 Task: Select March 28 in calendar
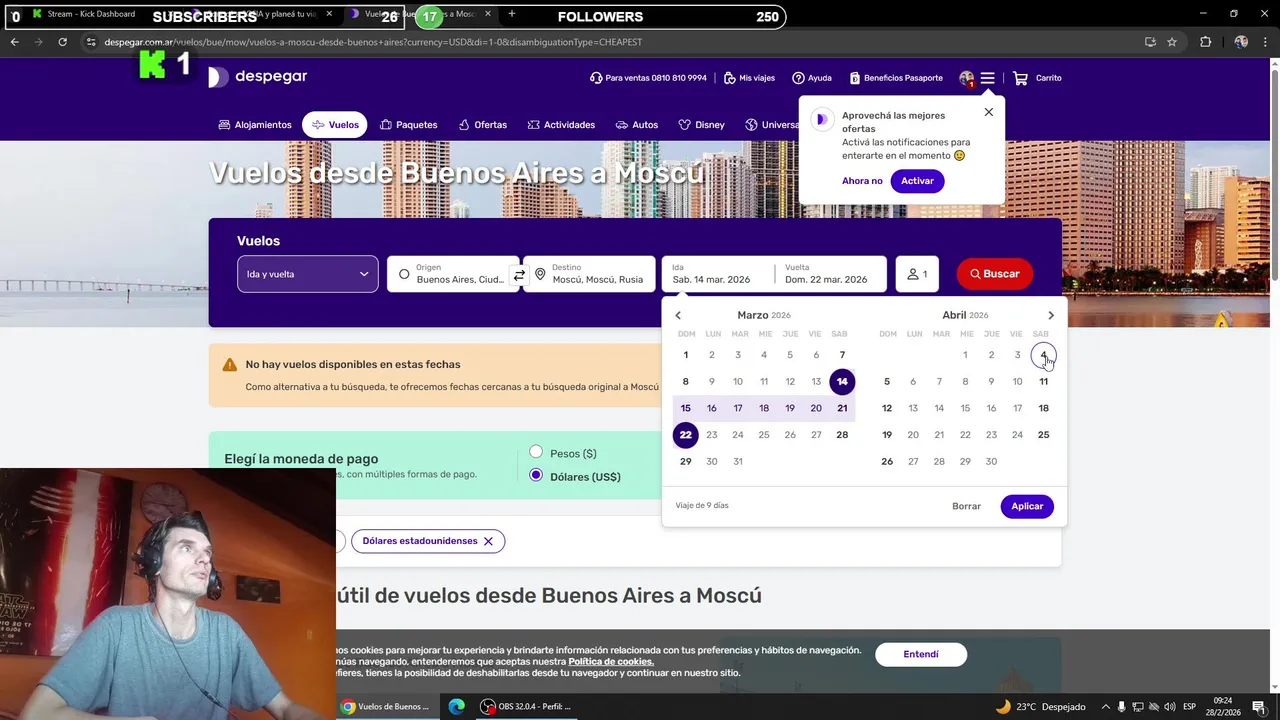click(842, 435)
